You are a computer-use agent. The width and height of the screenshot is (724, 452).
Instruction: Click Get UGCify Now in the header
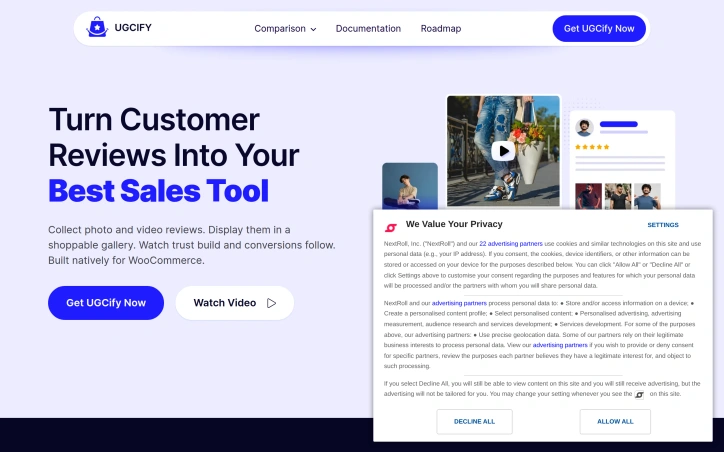(599, 29)
